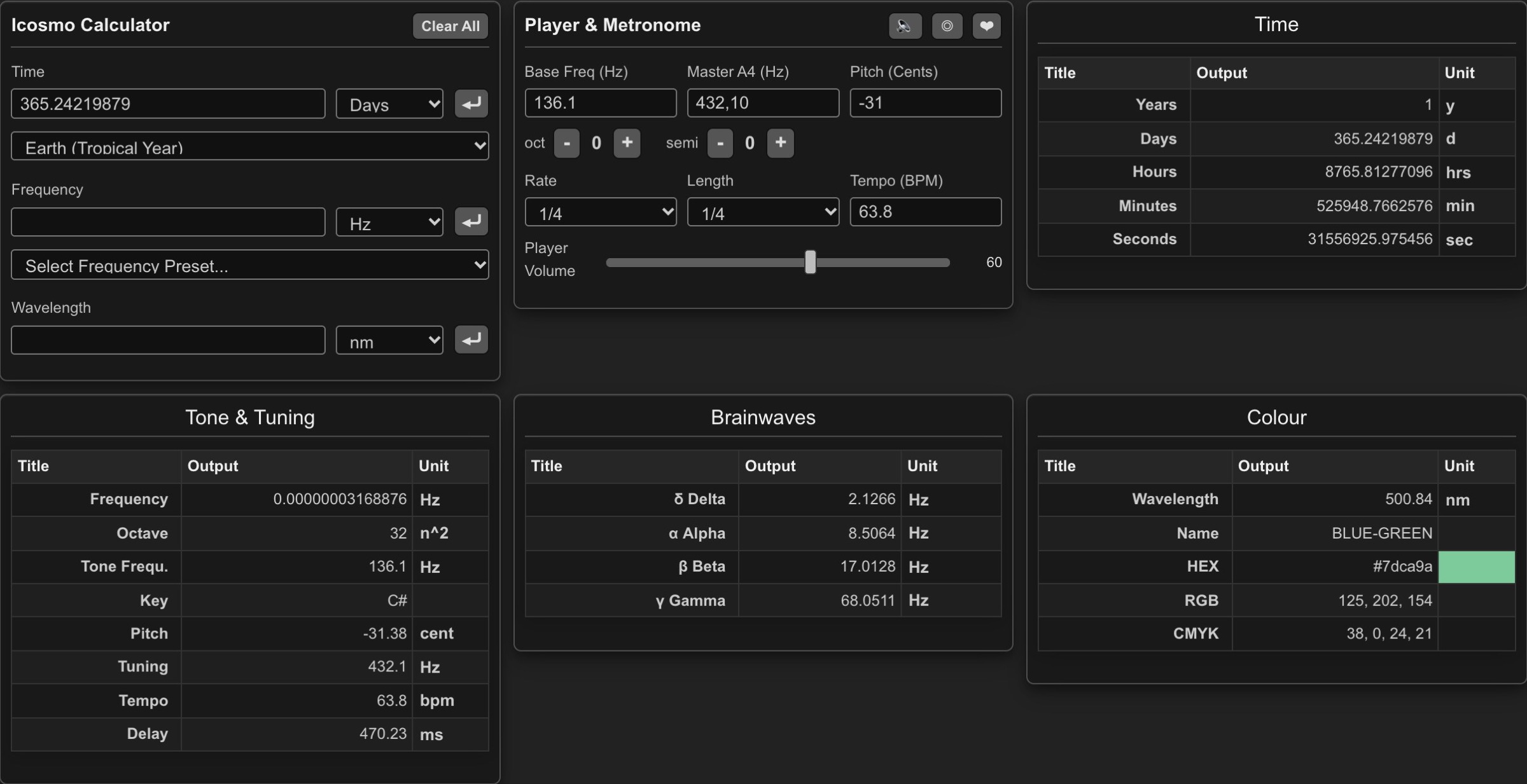Open the Days time unit dropdown
1527x784 pixels.
389,104
